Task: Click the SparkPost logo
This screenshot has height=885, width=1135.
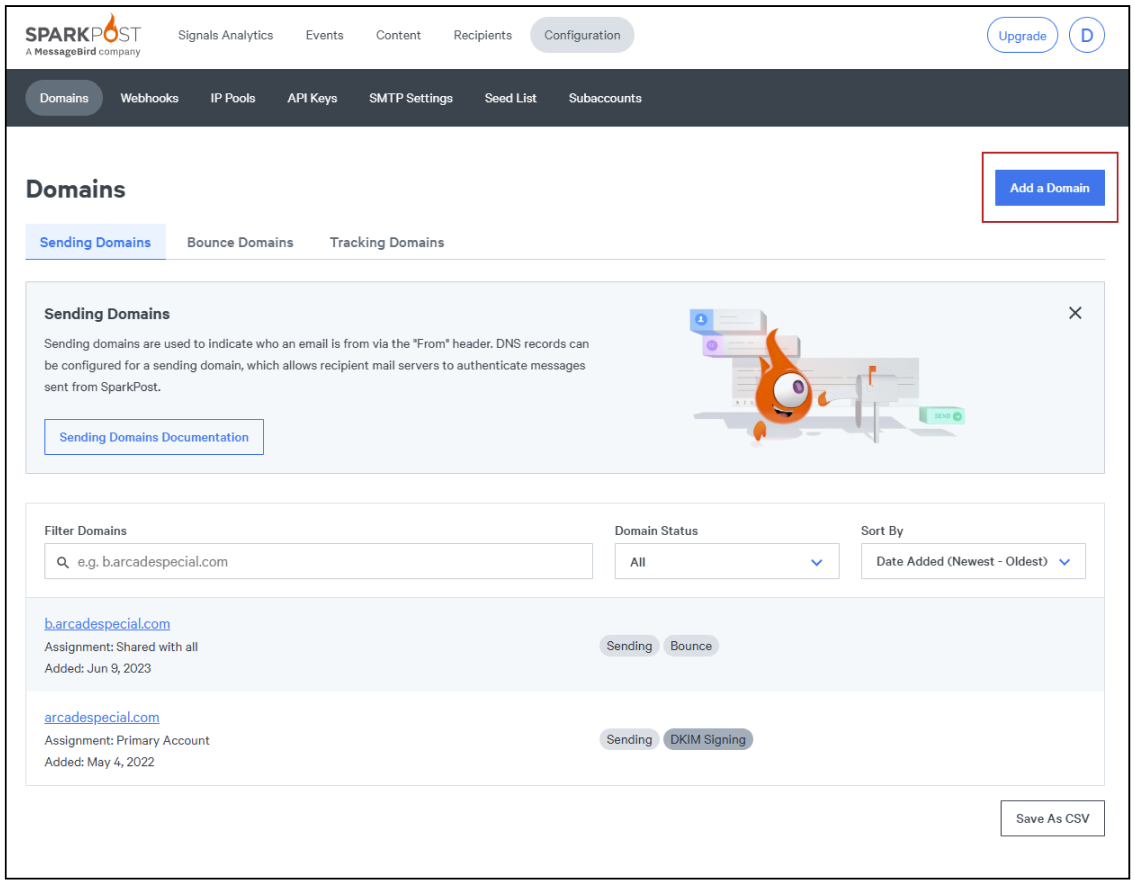Action: (x=83, y=35)
